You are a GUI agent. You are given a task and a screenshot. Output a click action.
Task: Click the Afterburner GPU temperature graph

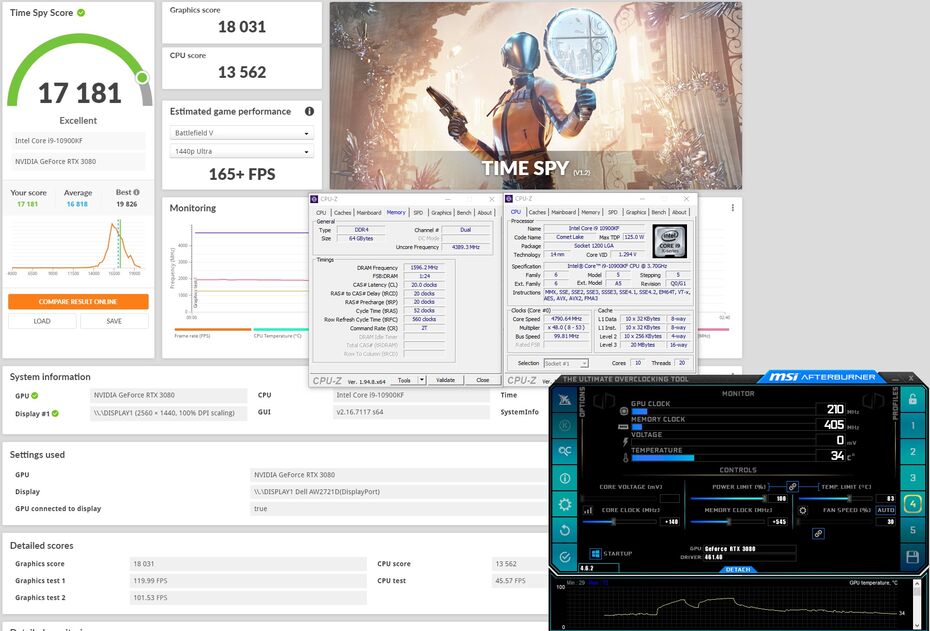click(732, 604)
